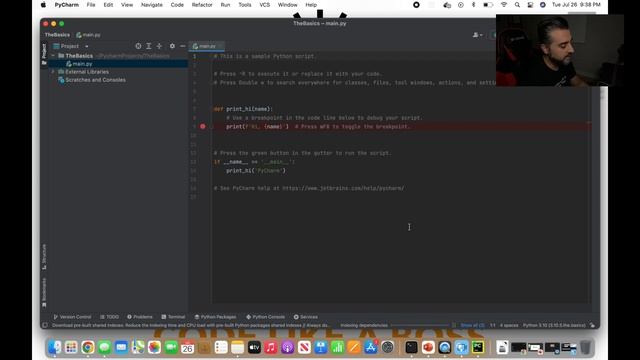Open the user account icon in toolbar
The height and width of the screenshot is (360, 640).
[x=477, y=35]
